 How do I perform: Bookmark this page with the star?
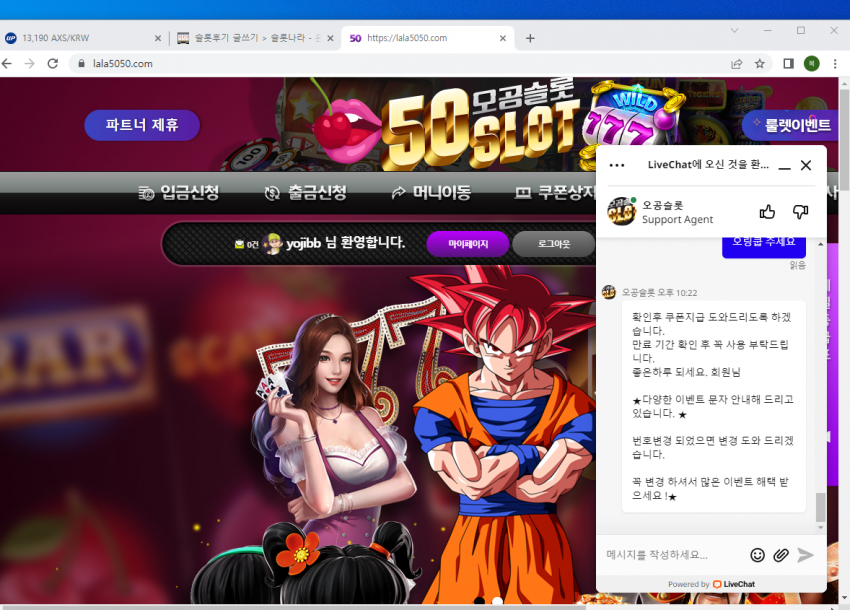point(759,64)
